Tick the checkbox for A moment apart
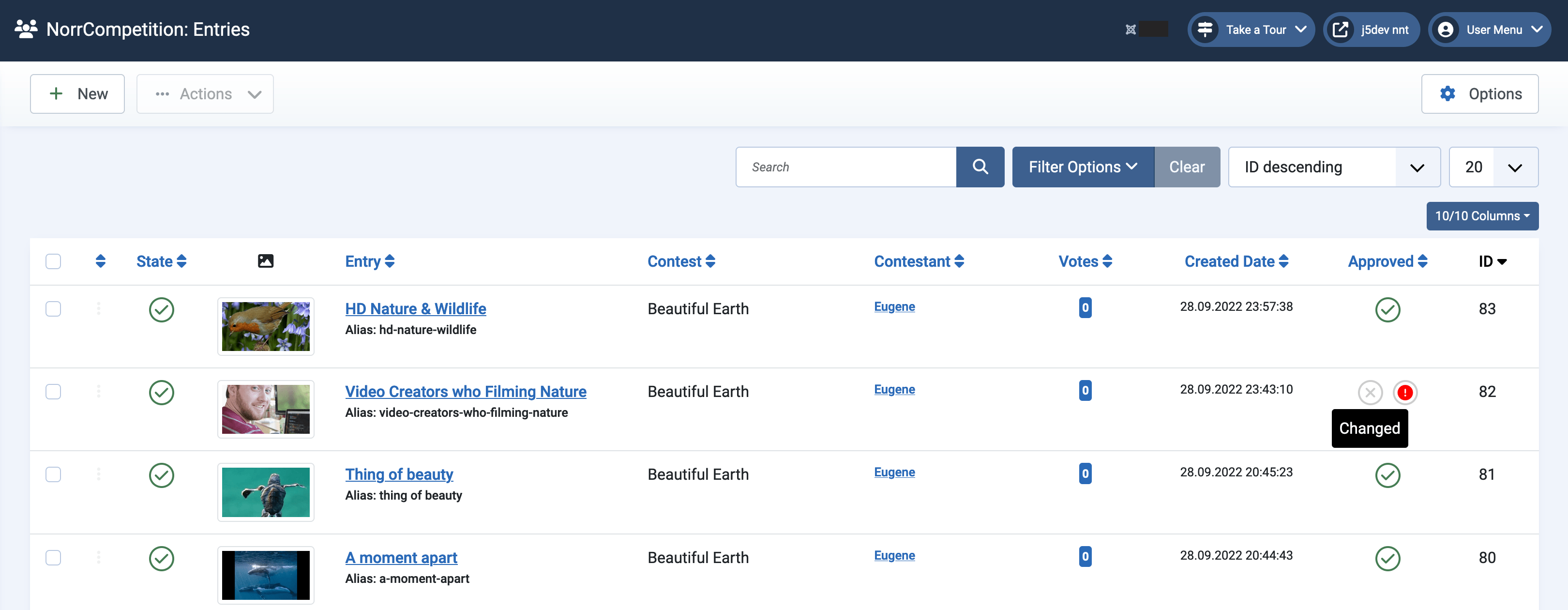The width and height of the screenshot is (1568, 610). point(53,558)
